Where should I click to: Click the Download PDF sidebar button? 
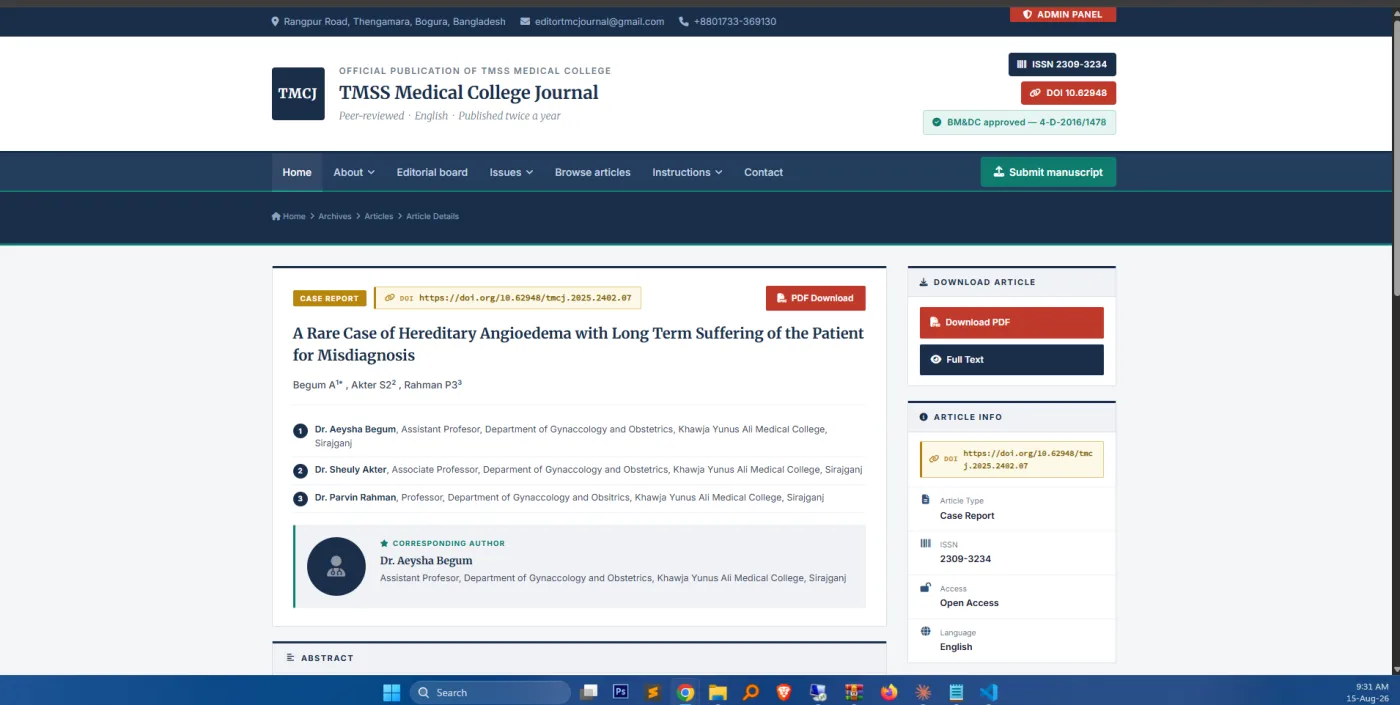point(1012,322)
